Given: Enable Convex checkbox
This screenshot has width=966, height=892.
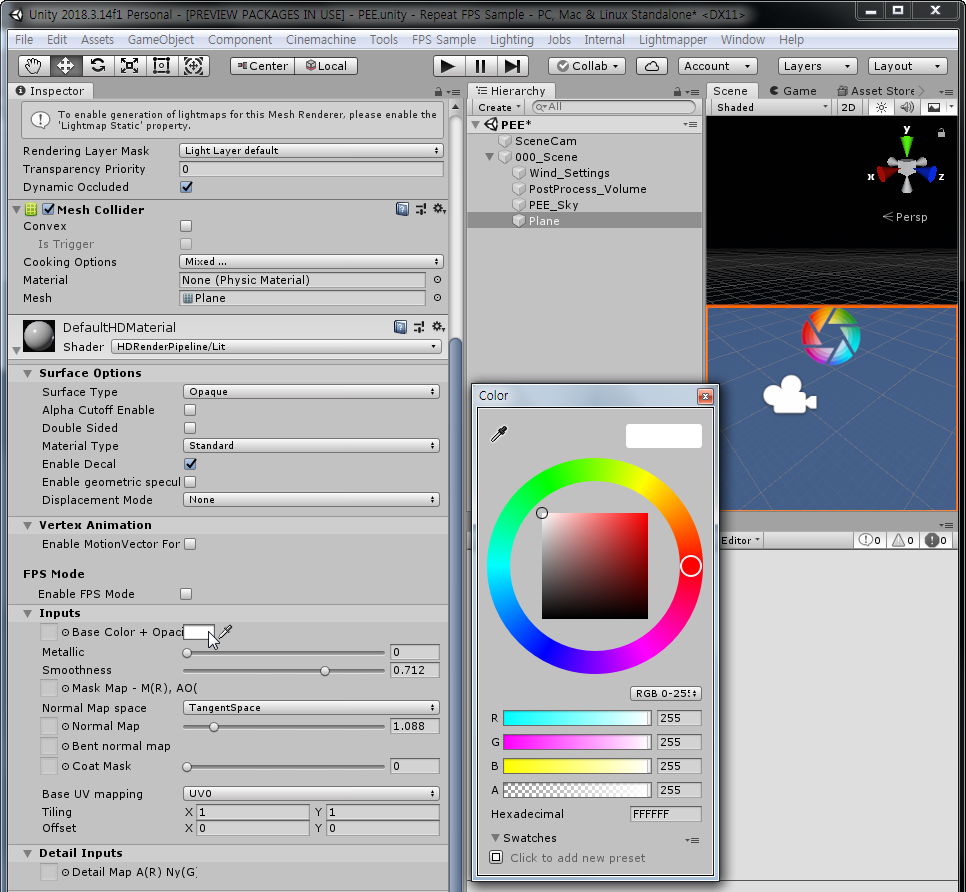Looking at the screenshot, I should click(186, 226).
